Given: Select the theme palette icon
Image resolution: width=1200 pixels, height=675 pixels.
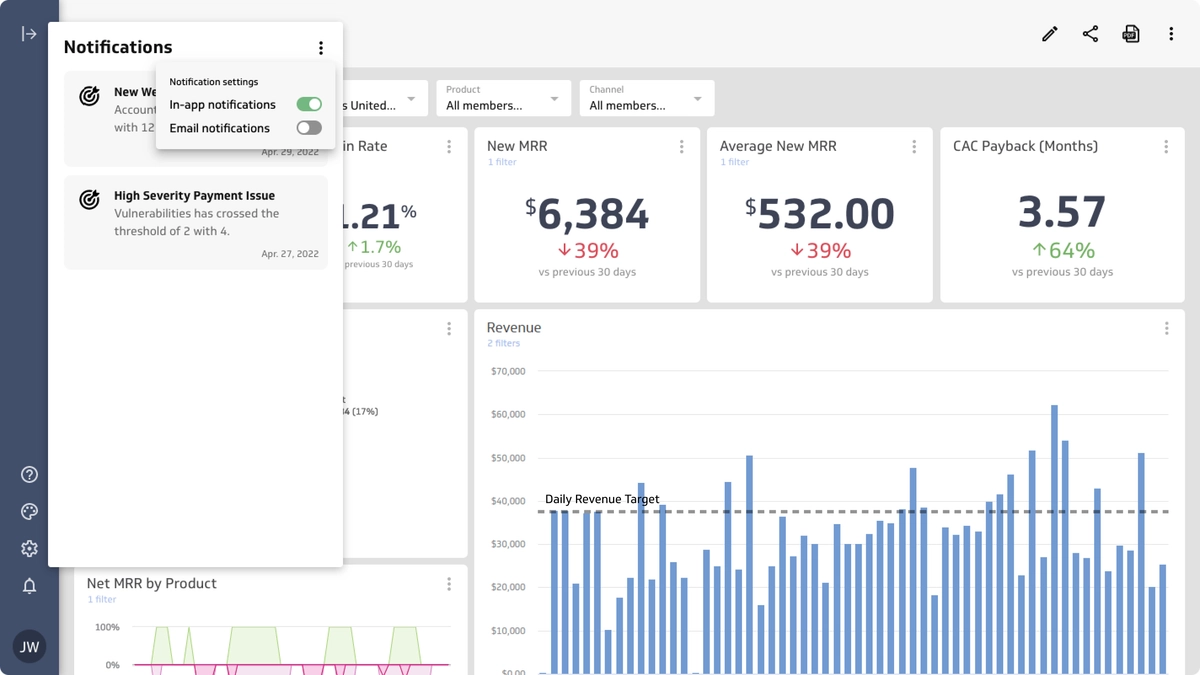Looking at the screenshot, I should 29,511.
